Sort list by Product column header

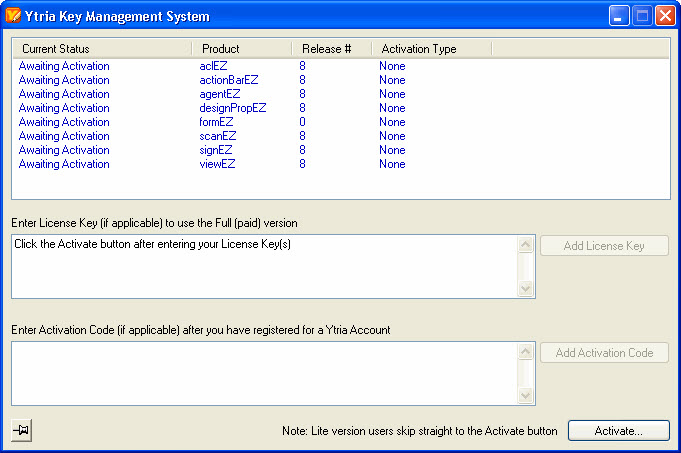[x=241, y=49]
